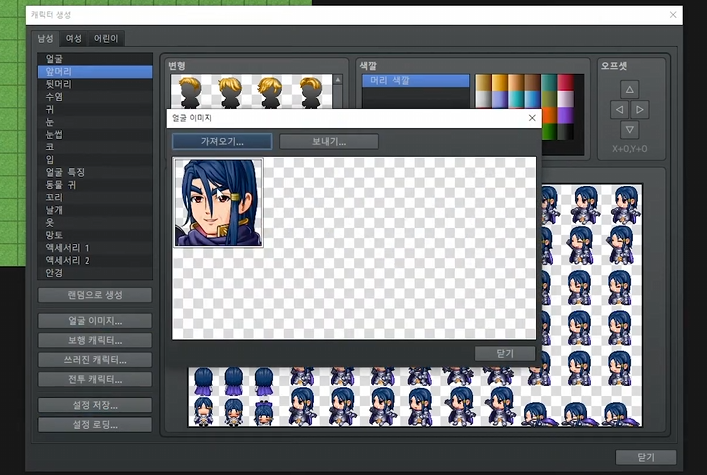Select 코 in the parts list
The image size is (707, 475).
[95, 147]
